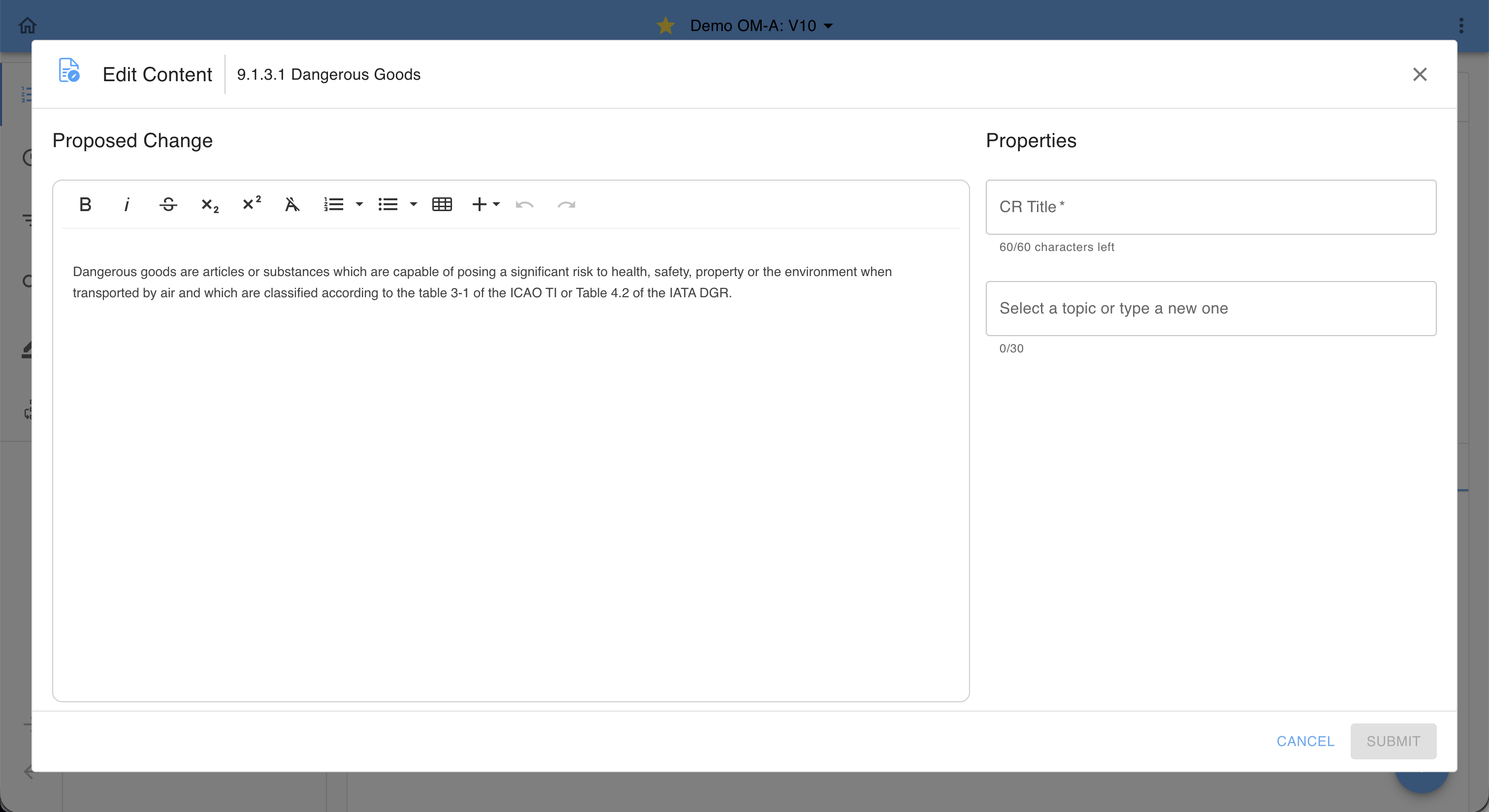Insert a table
Viewport: 1489px width, 812px height.
click(x=442, y=204)
